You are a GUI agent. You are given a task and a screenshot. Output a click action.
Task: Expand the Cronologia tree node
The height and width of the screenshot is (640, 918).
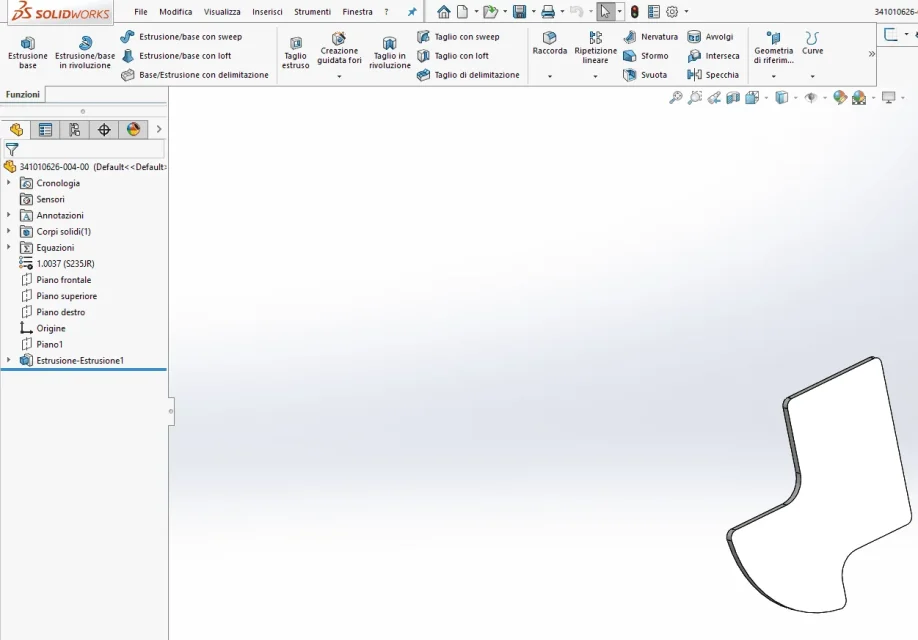[x=8, y=183]
